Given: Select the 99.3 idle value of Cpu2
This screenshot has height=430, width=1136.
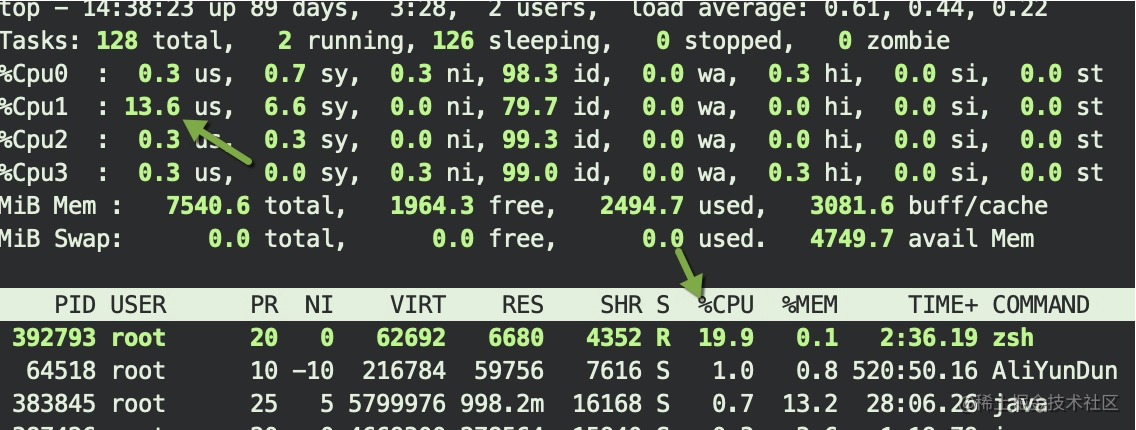Looking at the screenshot, I should pos(530,140).
